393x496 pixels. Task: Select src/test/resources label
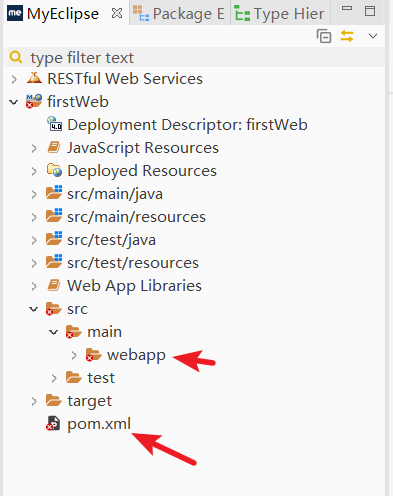pos(133,263)
